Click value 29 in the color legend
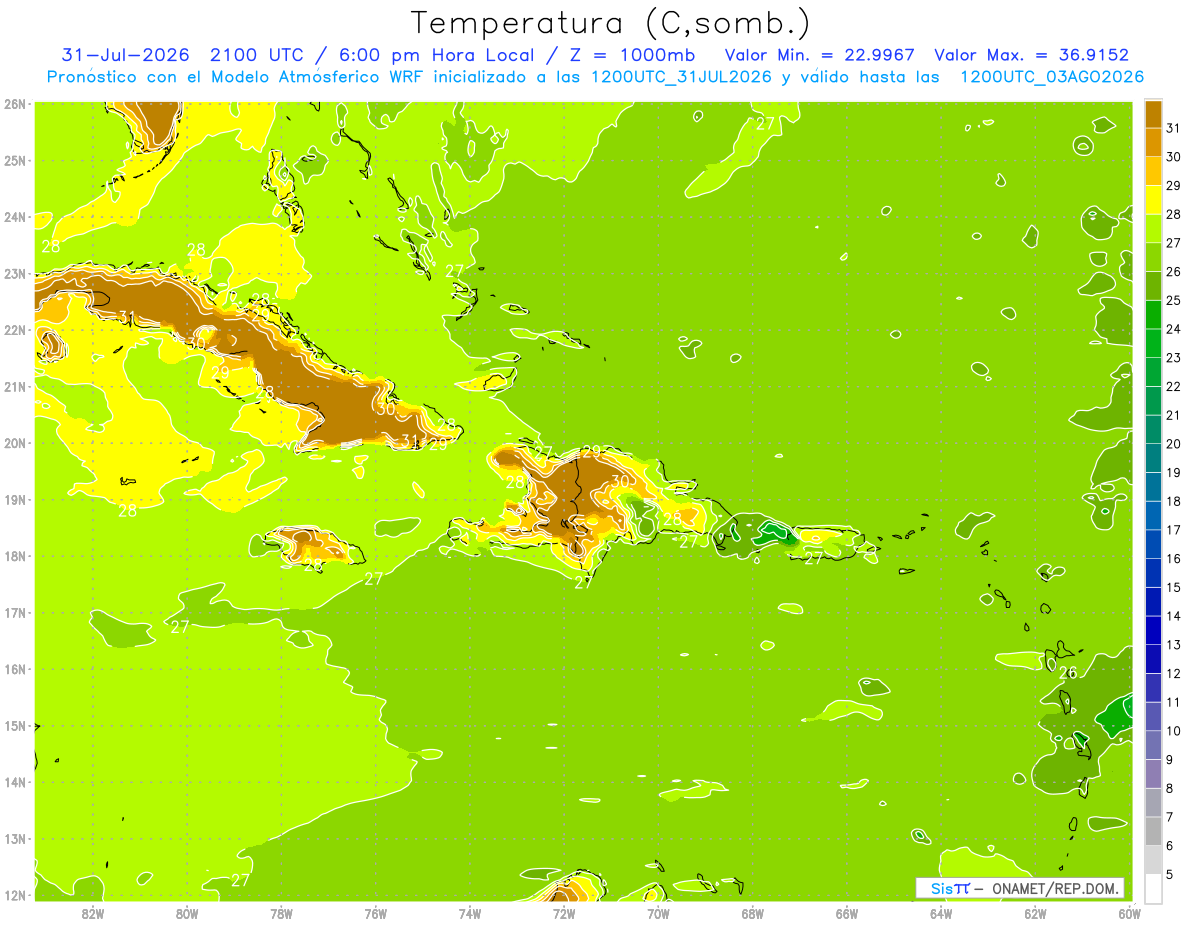This screenshot has width=1200, height=927. tap(1174, 185)
